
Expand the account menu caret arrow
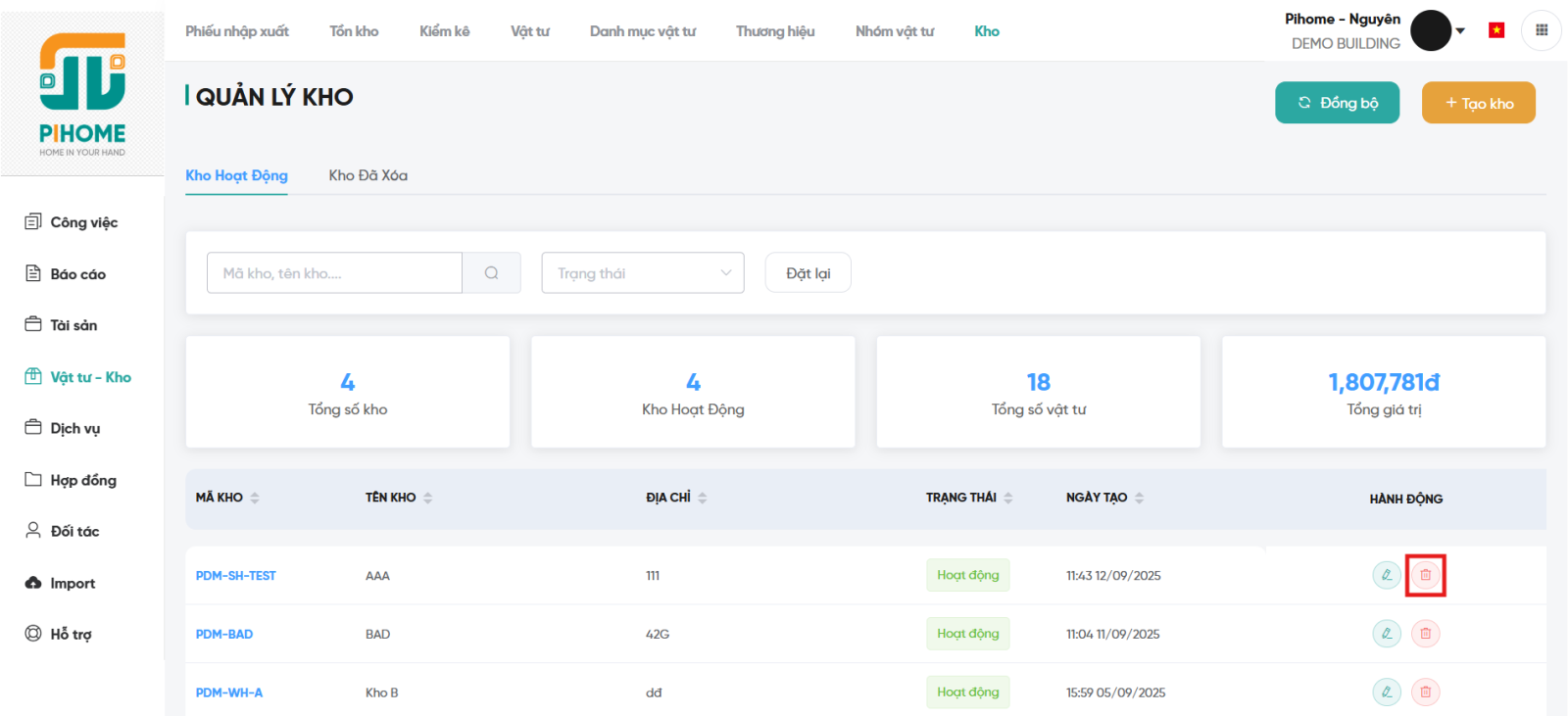click(x=1460, y=30)
